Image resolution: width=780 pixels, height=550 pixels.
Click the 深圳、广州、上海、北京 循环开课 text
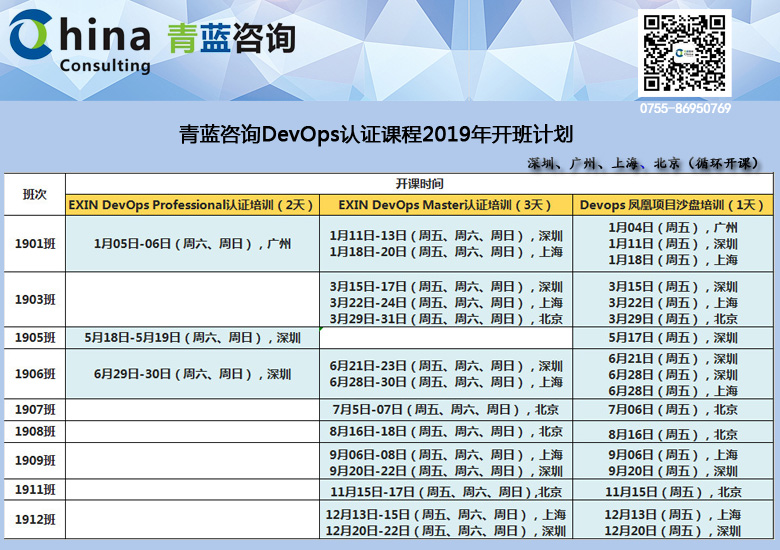point(643,163)
